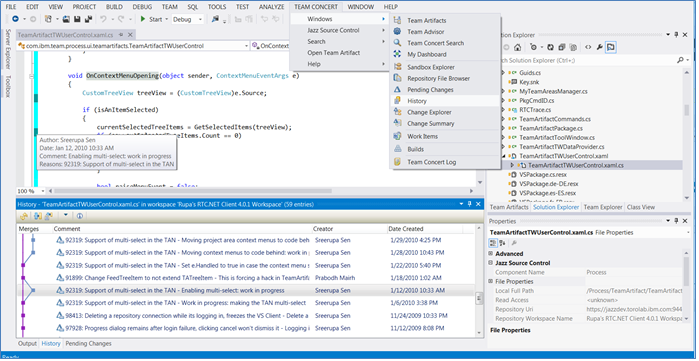Expand Jazz Source Control submenu

click(340, 30)
